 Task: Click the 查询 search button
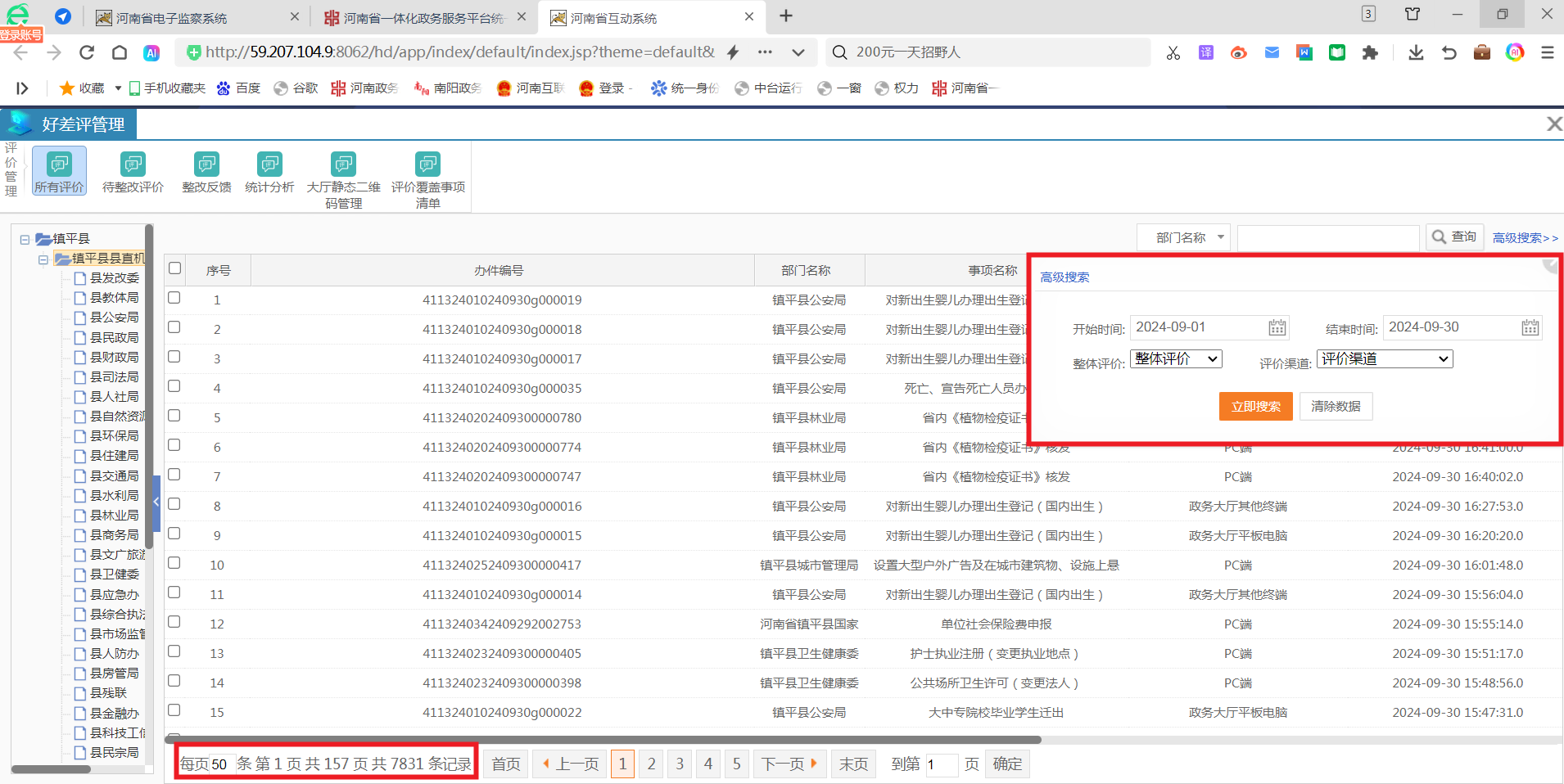point(1453,237)
